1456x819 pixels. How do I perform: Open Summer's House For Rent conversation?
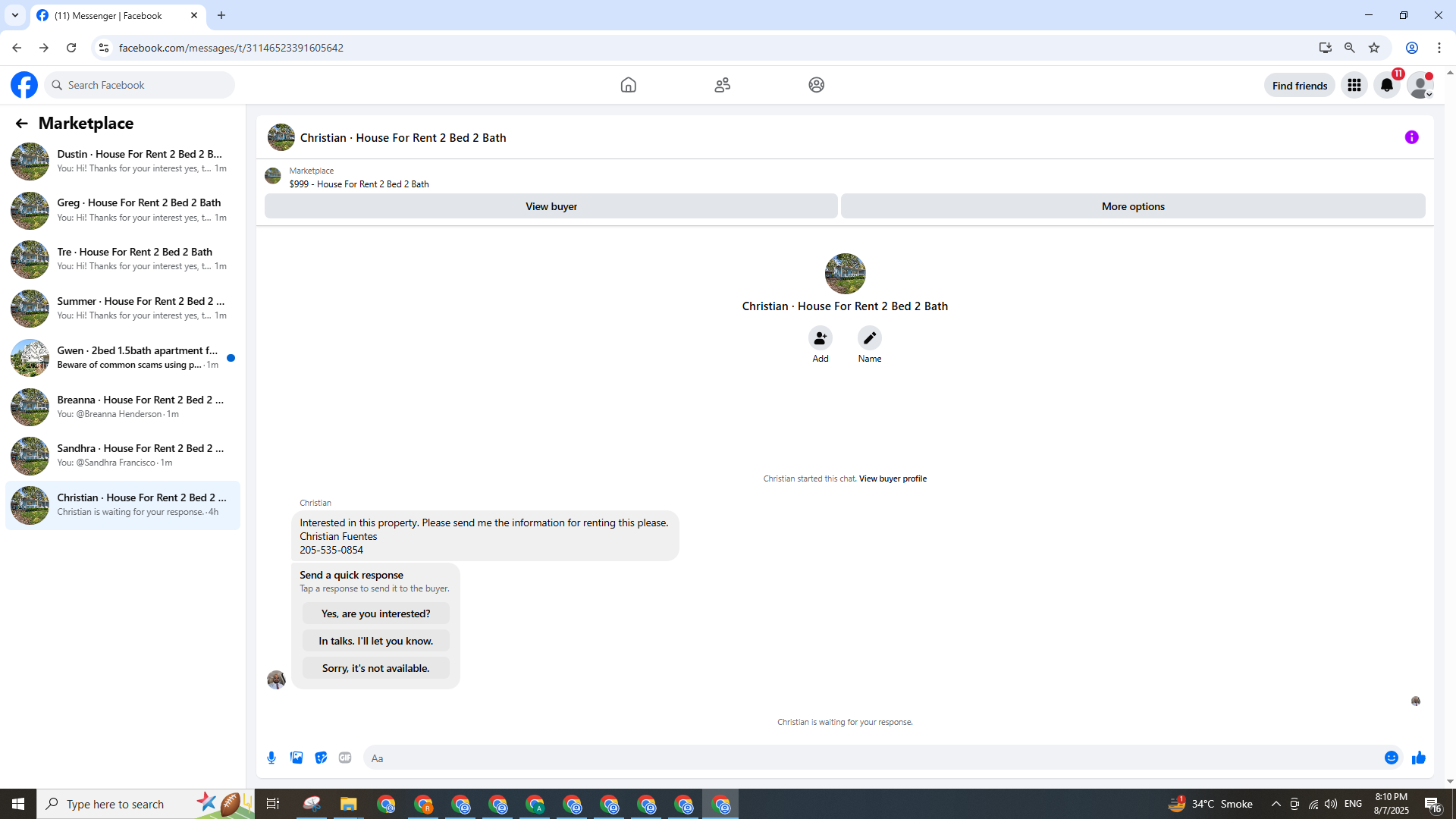123,309
